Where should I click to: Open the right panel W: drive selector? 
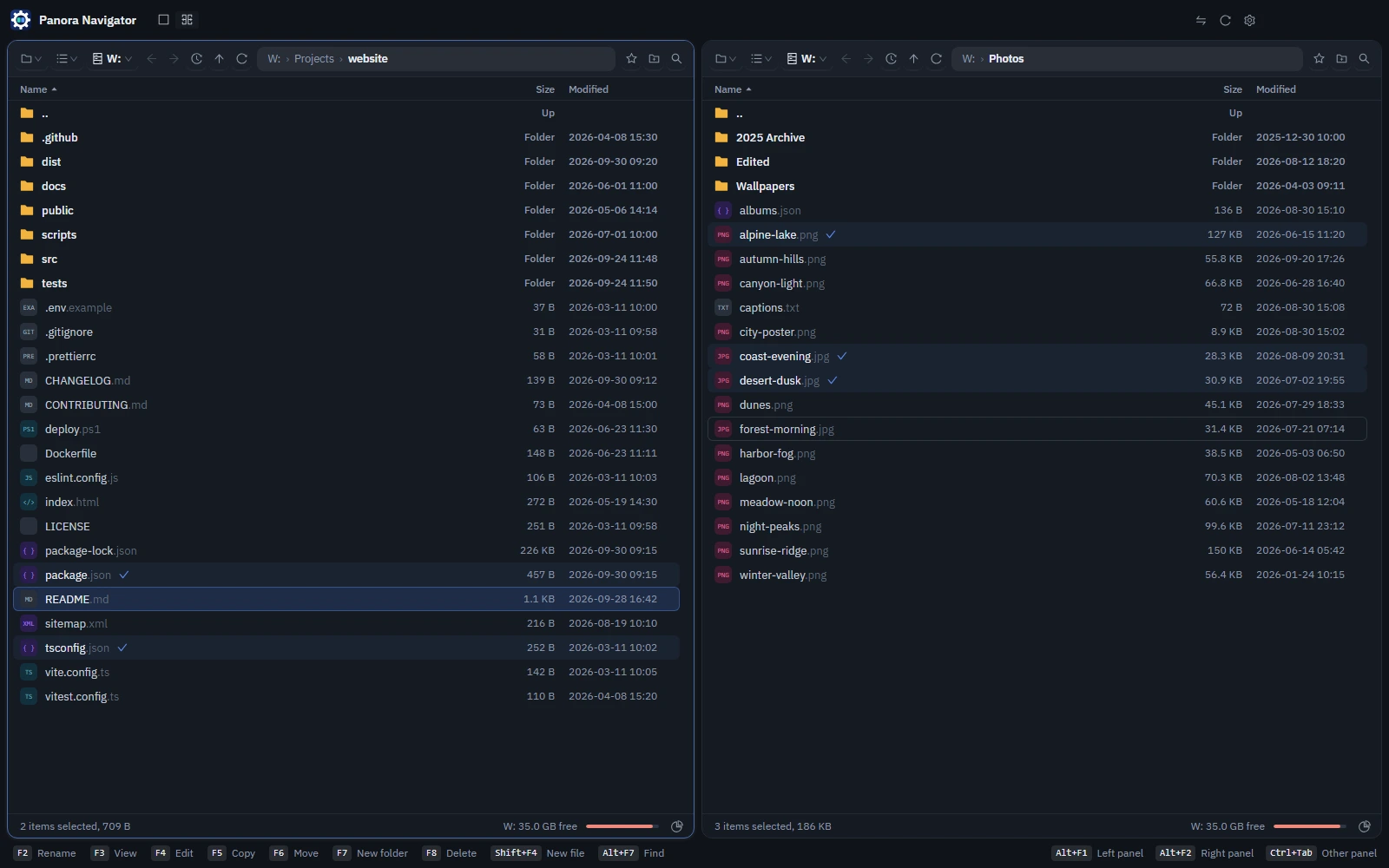pos(806,59)
